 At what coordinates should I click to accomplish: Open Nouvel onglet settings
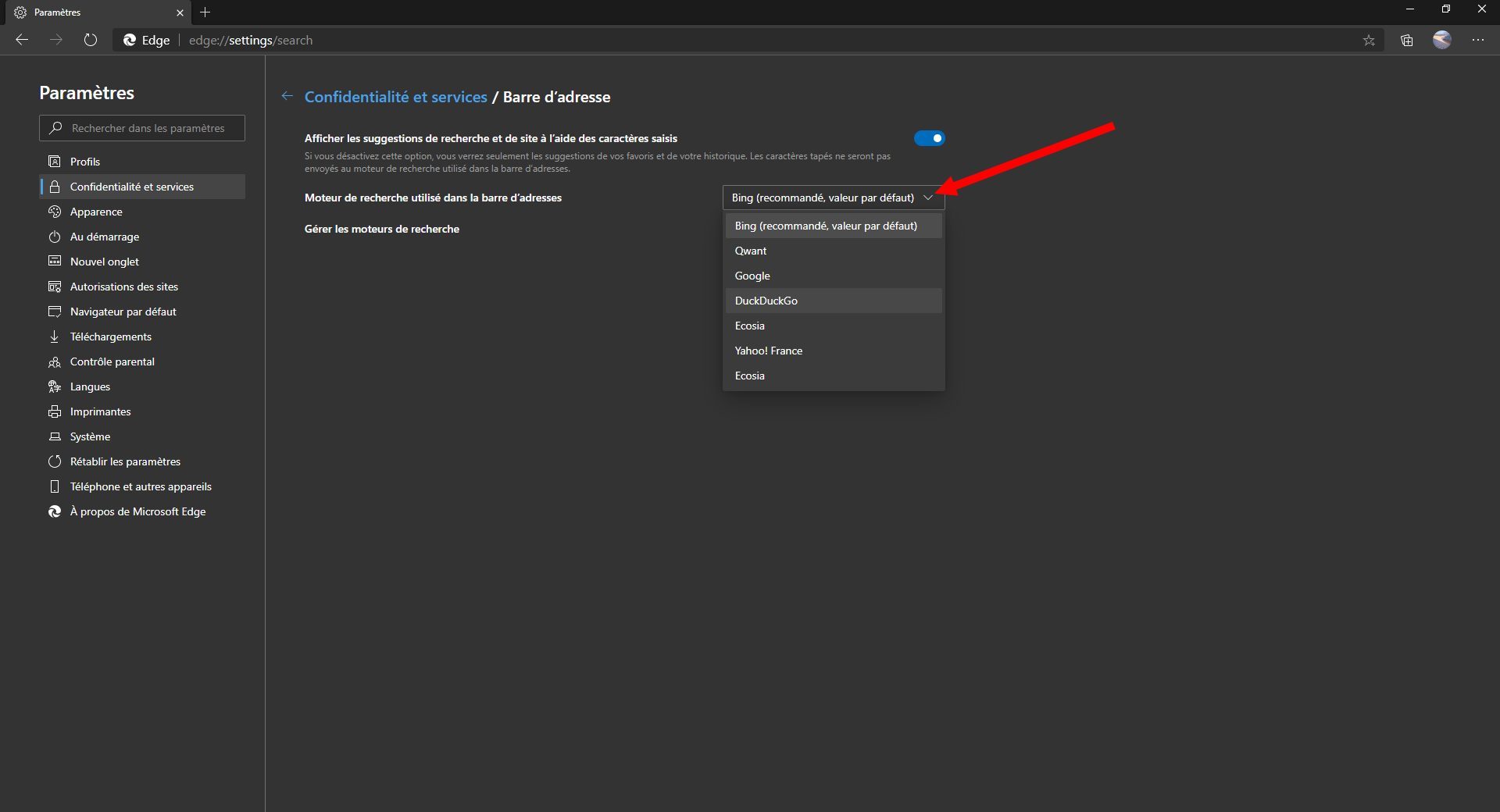point(142,262)
